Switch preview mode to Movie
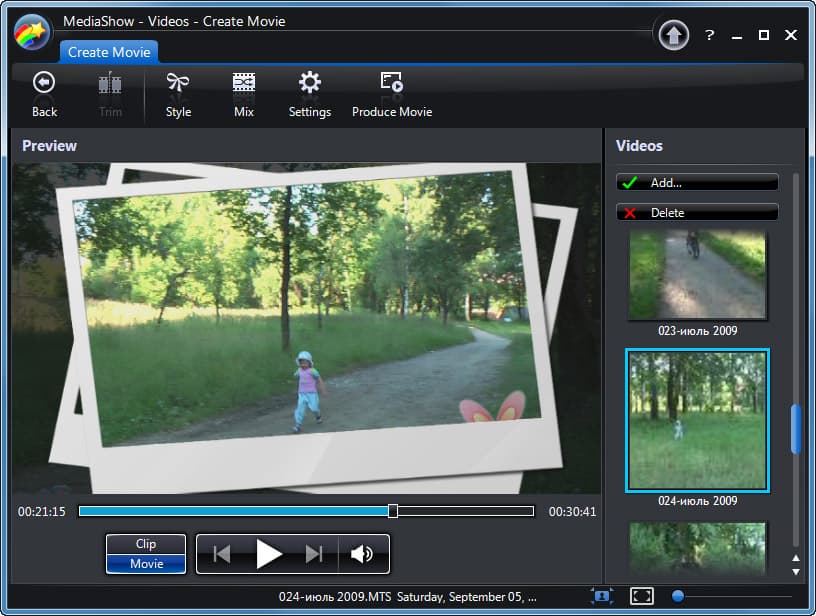This screenshot has height=616, width=816. tap(146, 564)
